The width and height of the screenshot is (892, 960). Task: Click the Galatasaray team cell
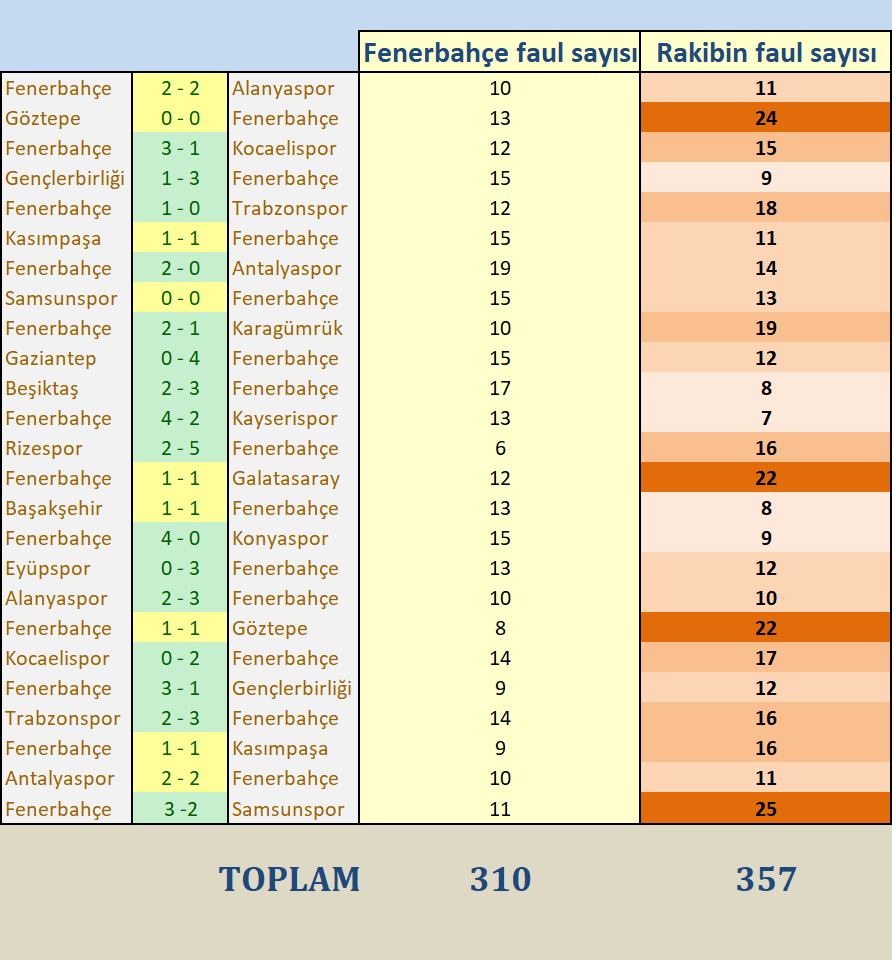(293, 478)
